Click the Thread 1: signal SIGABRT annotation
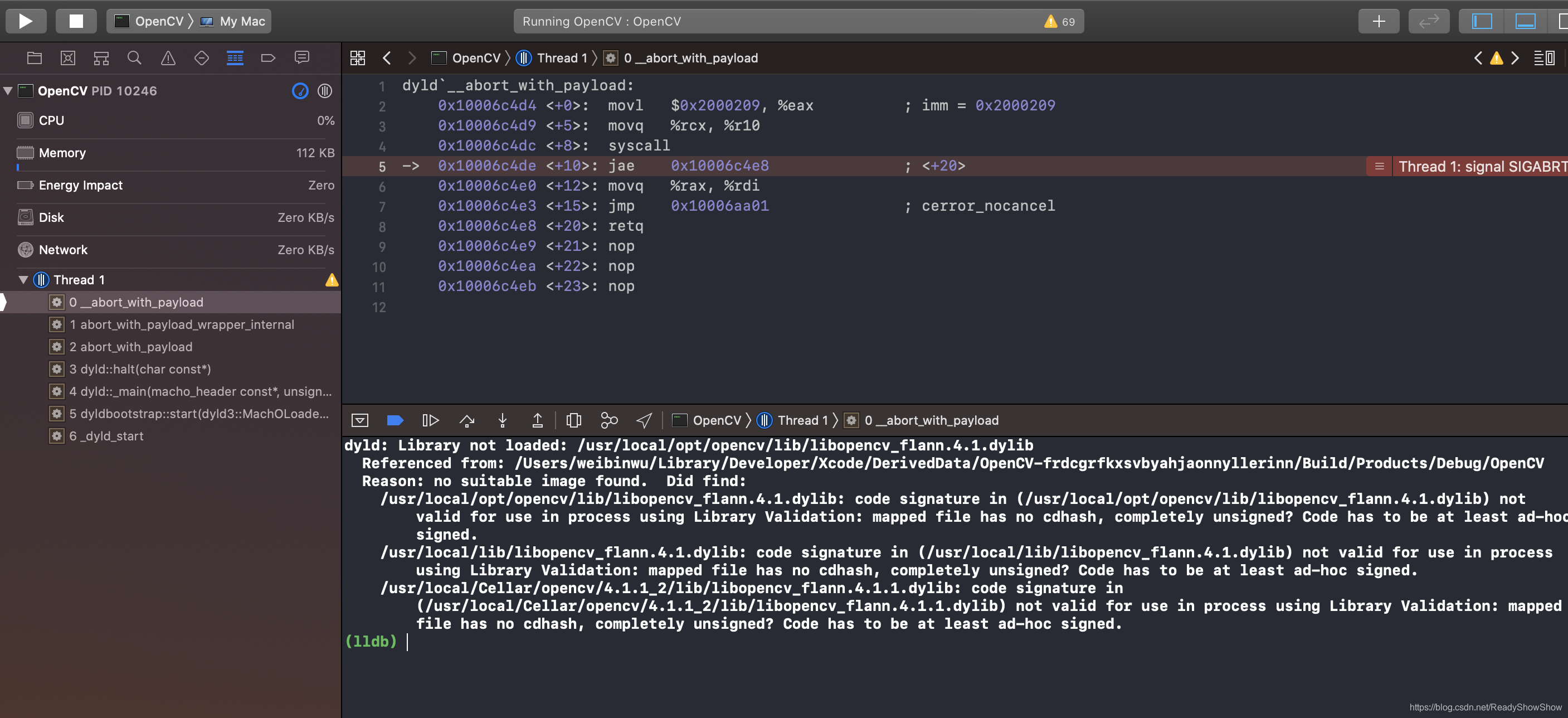This screenshot has width=1568, height=718. (1467, 166)
